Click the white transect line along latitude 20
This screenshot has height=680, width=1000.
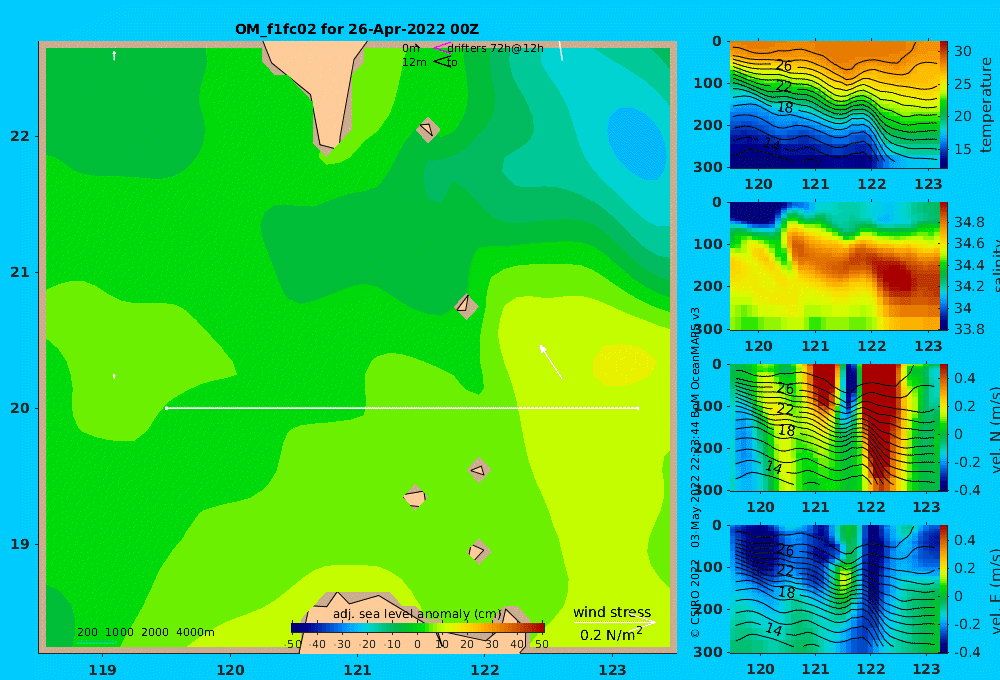[402, 408]
